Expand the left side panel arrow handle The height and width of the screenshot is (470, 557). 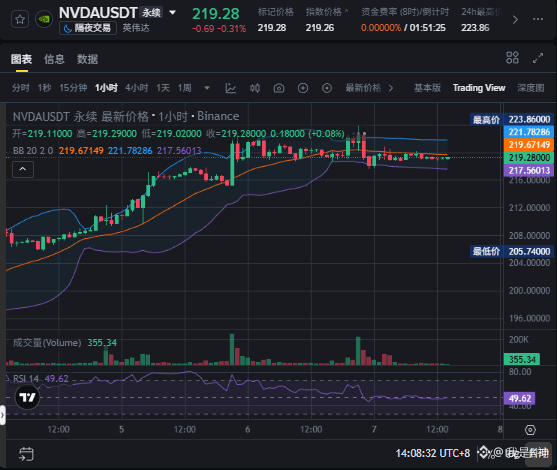(2, 415)
